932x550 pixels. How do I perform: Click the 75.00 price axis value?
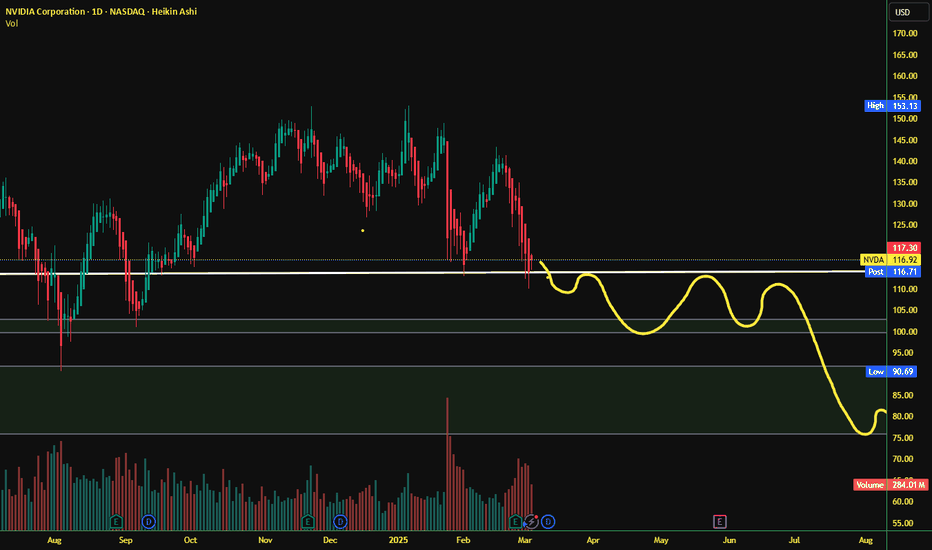pos(902,438)
